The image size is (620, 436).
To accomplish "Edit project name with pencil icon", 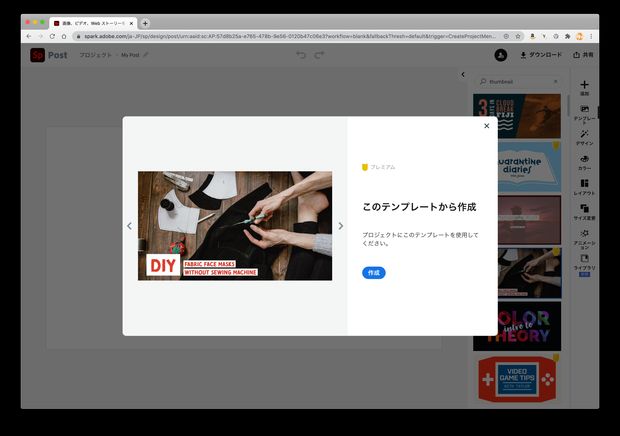I will pos(146,55).
